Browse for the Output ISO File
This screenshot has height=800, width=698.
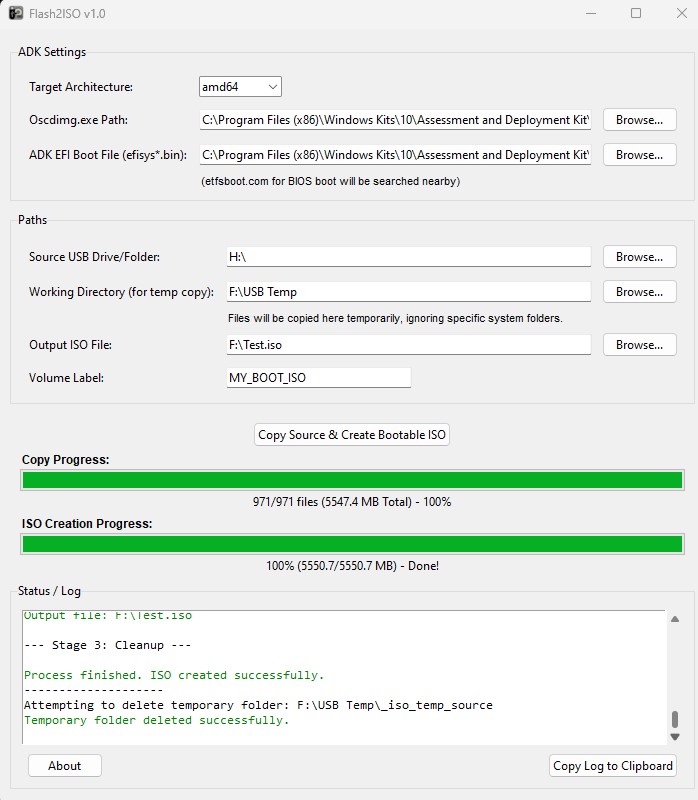click(x=639, y=345)
